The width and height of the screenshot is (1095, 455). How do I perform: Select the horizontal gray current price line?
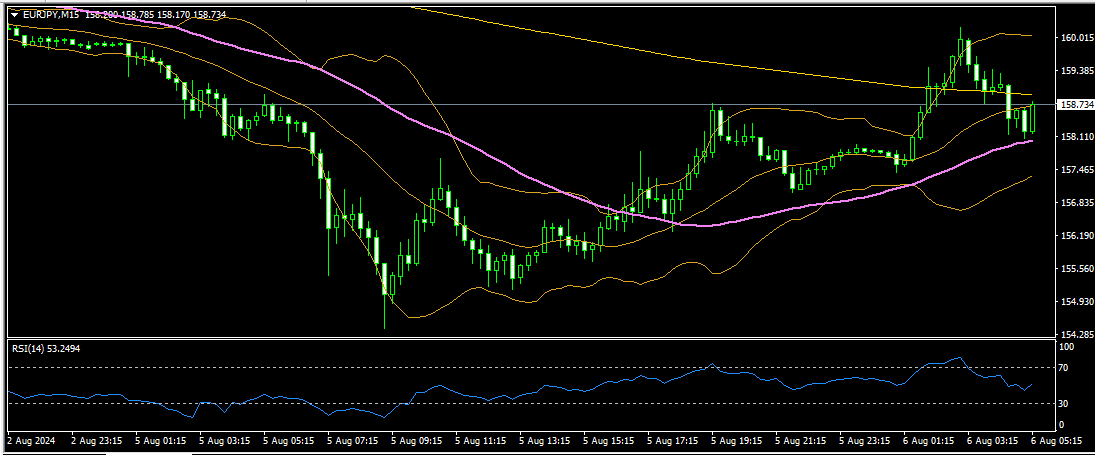(x=500, y=104)
